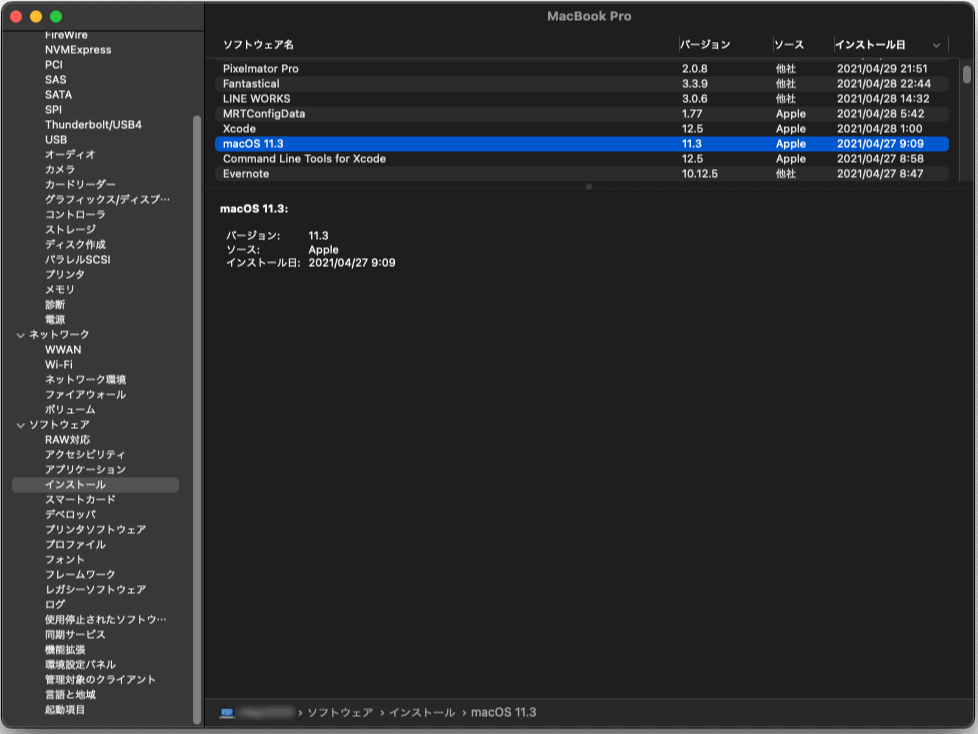Sort by インストール日 column header
Image resolution: width=978 pixels, height=734 pixels.
coord(870,45)
